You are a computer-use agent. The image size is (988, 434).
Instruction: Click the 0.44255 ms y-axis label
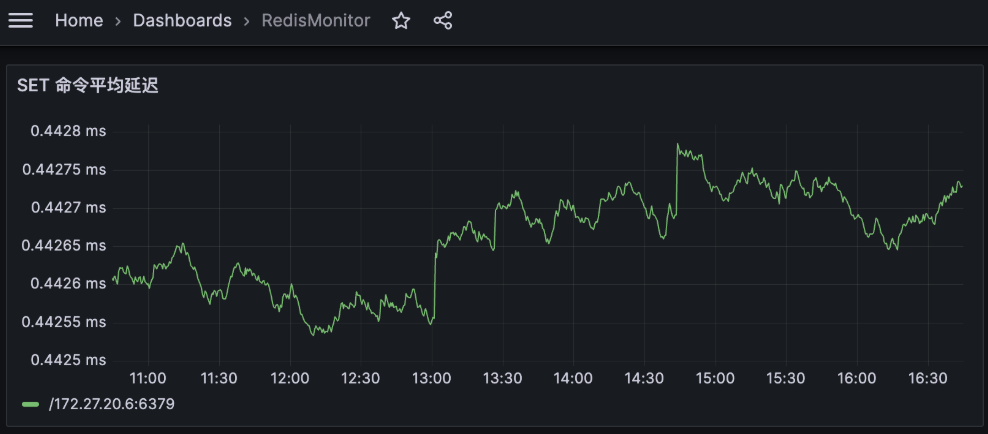point(64,322)
